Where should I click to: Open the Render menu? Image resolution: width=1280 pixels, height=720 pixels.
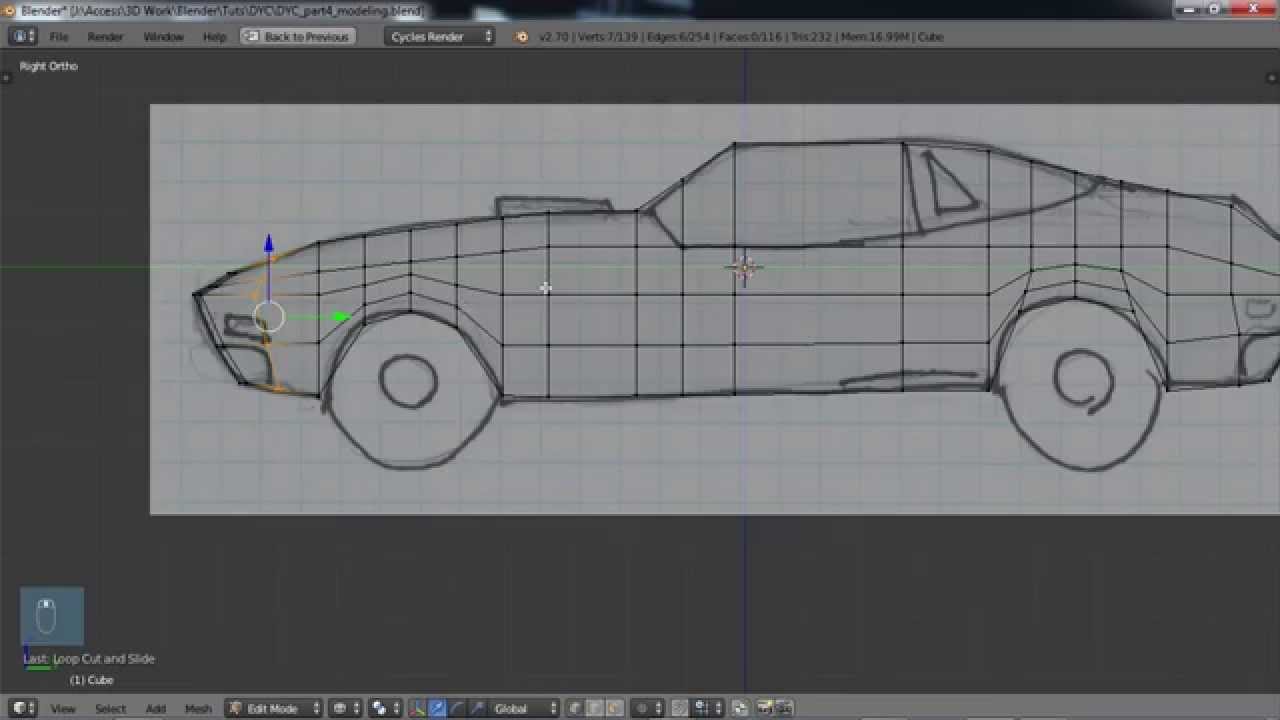[x=105, y=36]
